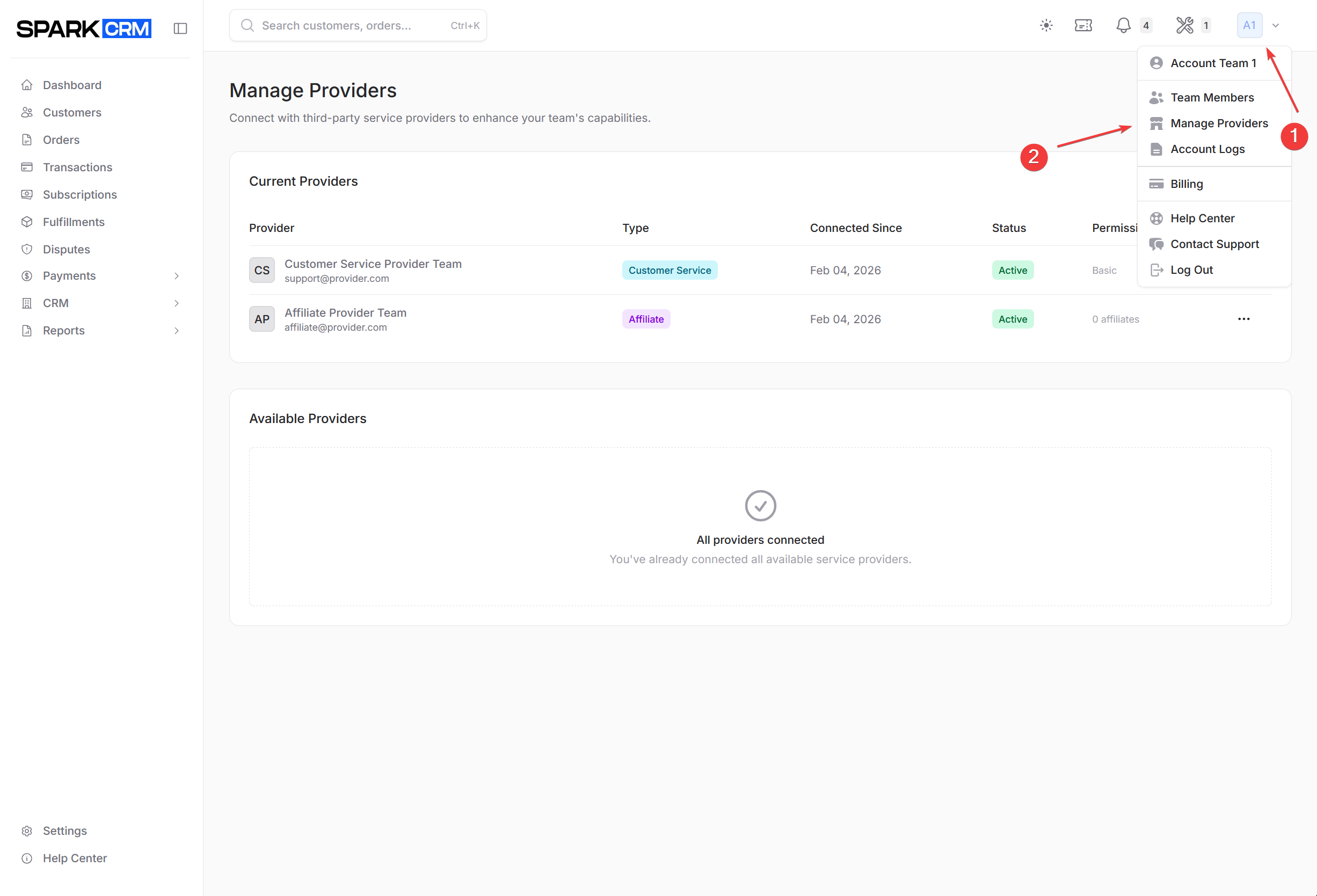Open Billing from the account menu
The height and width of the screenshot is (896, 1317).
(1214, 184)
